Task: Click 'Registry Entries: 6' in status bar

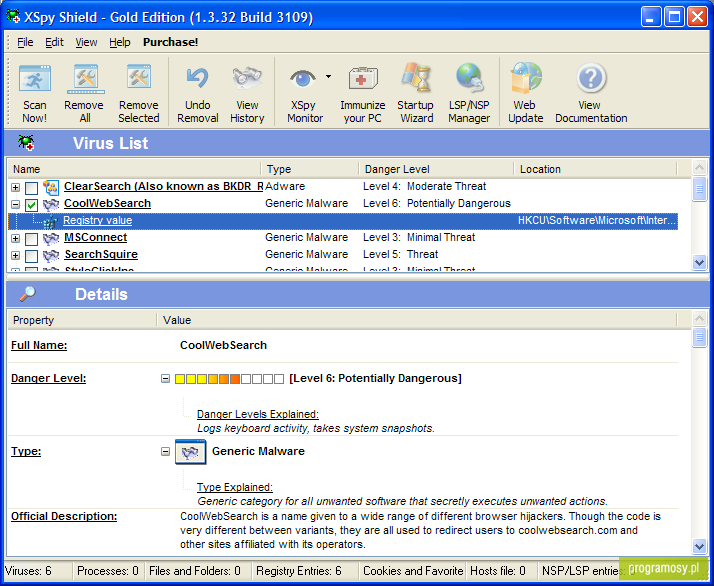Action: click(304, 571)
